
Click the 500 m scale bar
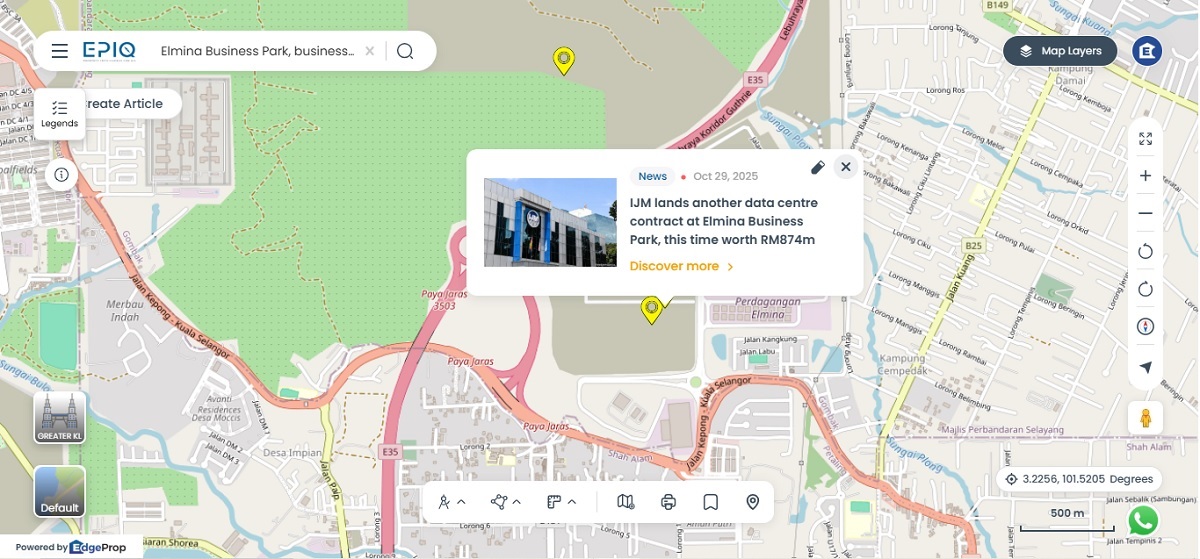click(1067, 518)
